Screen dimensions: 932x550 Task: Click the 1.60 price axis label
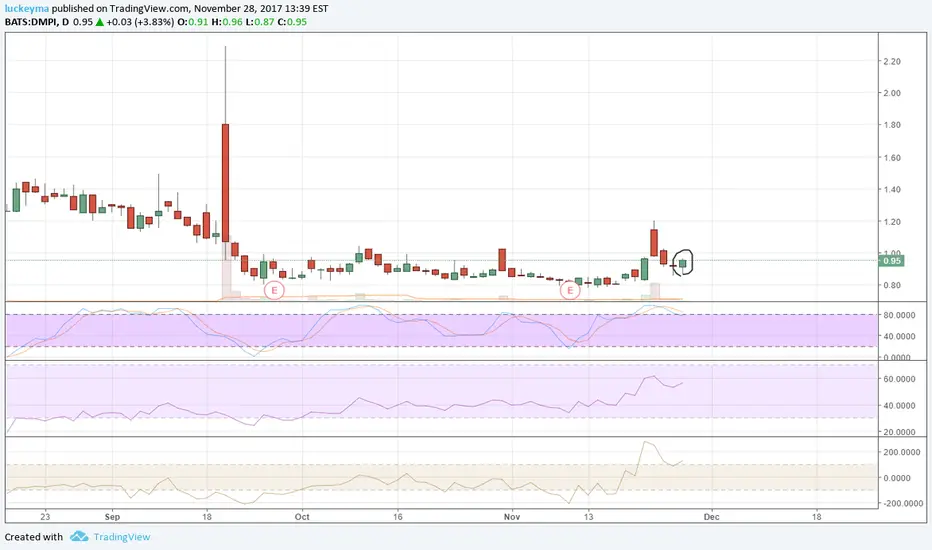[x=892, y=158]
